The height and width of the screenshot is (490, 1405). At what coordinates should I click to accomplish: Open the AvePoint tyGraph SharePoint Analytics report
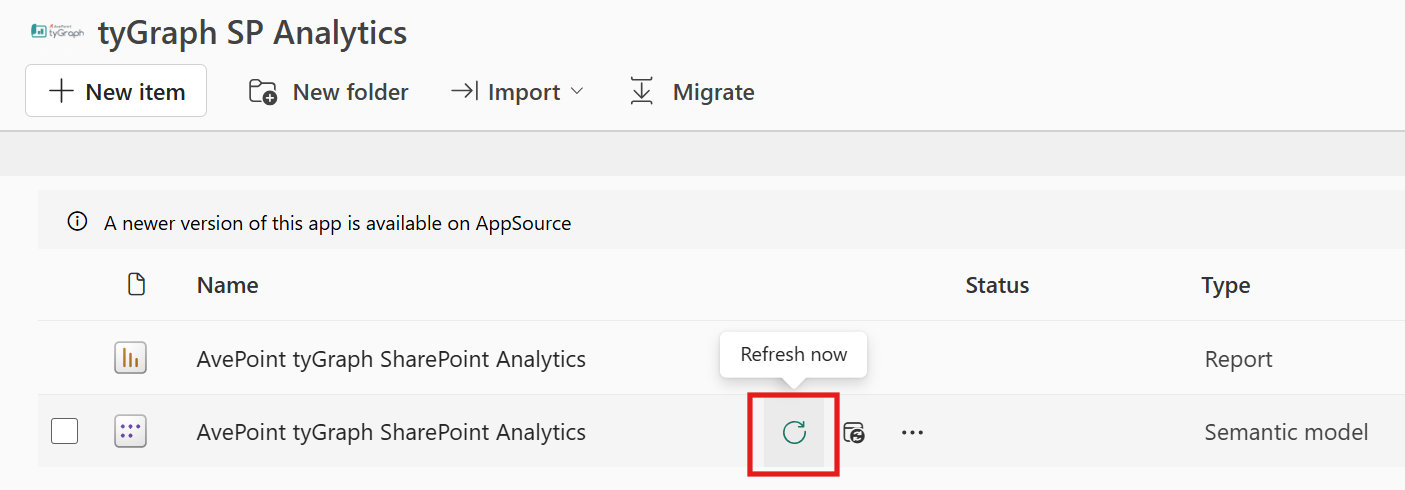(391, 358)
